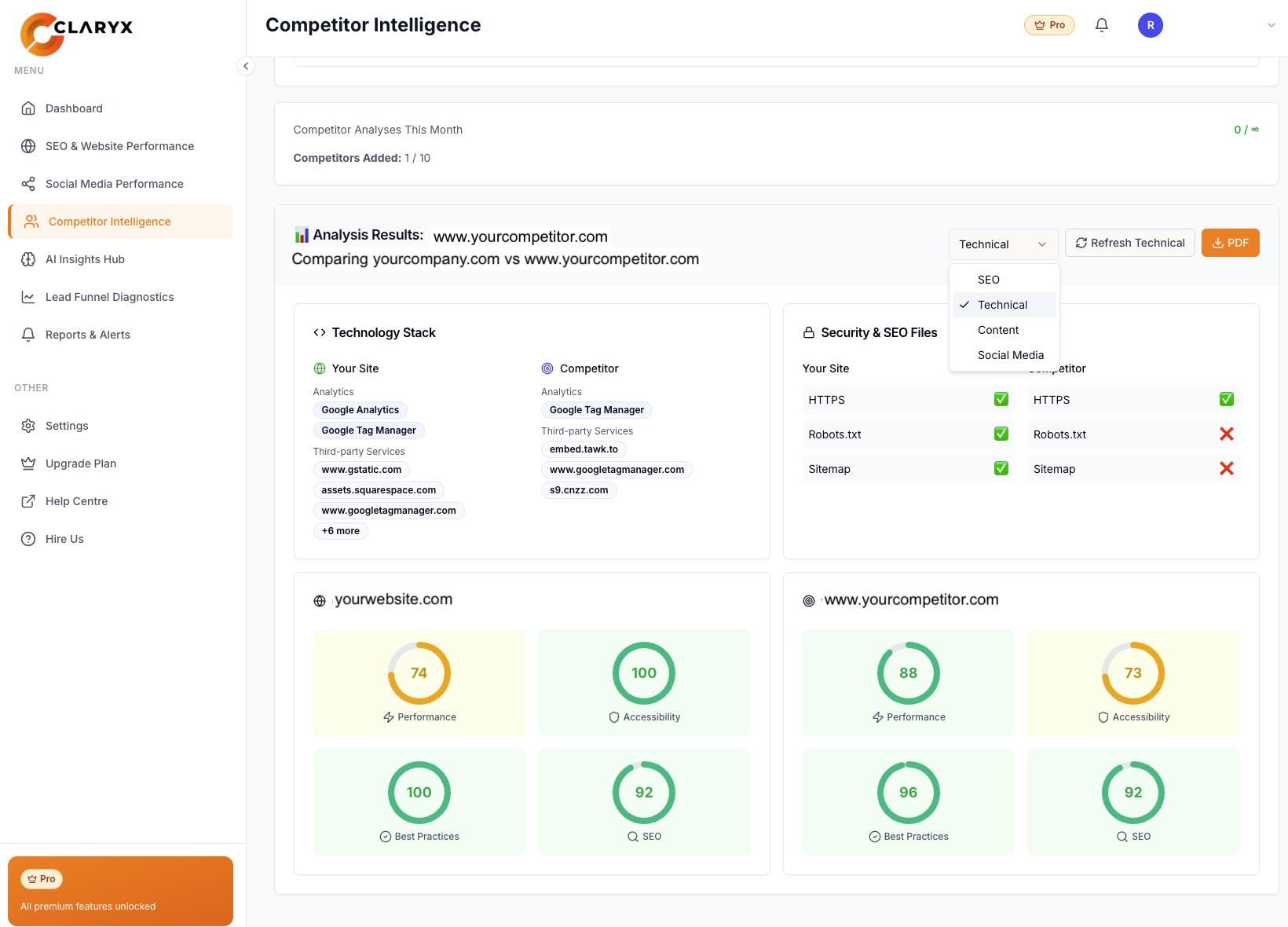Click the Dashboard home icon
The width and height of the screenshot is (1288, 927).
28,108
